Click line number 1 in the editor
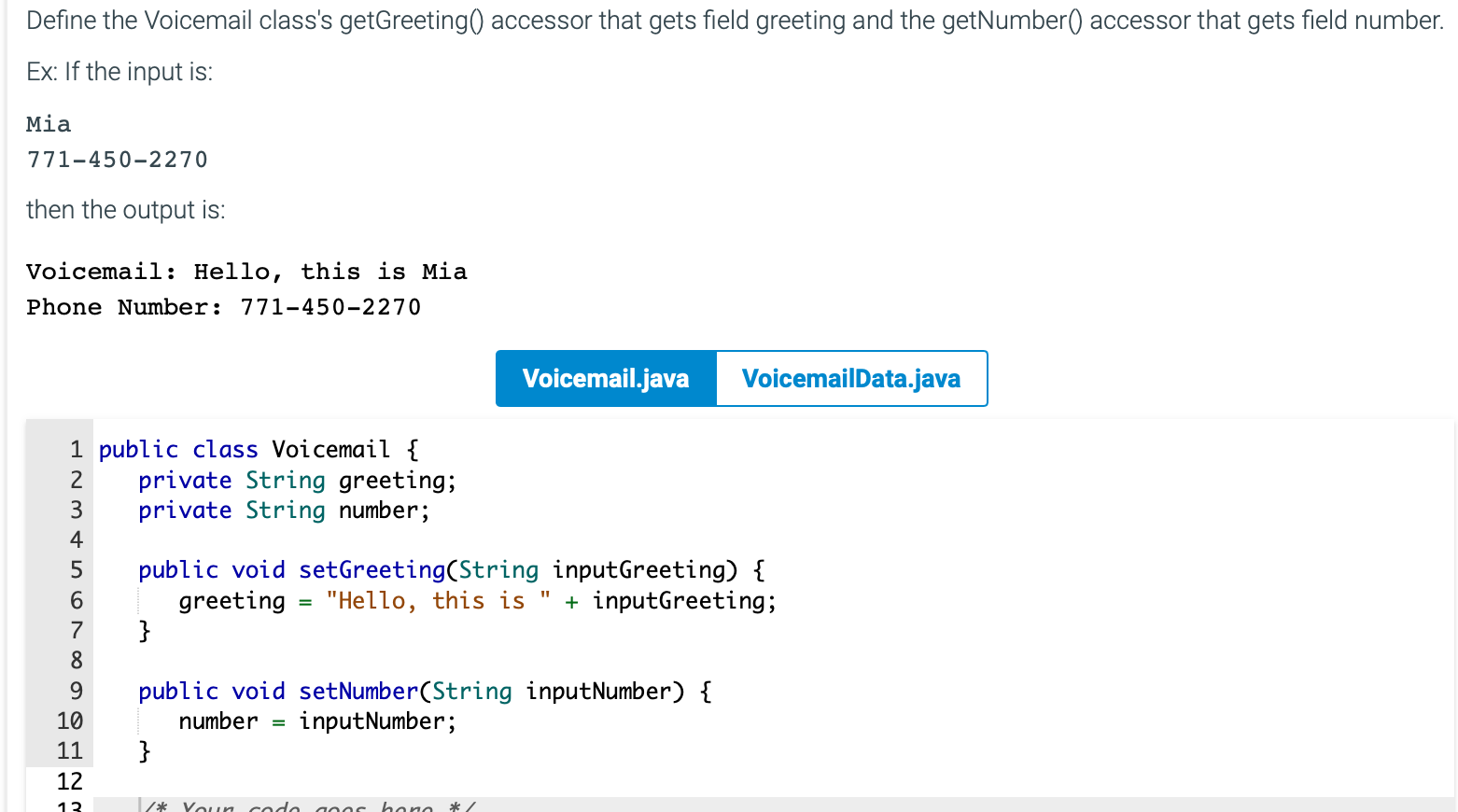The height and width of the screenshot is (812, 1458). (75, 449)
